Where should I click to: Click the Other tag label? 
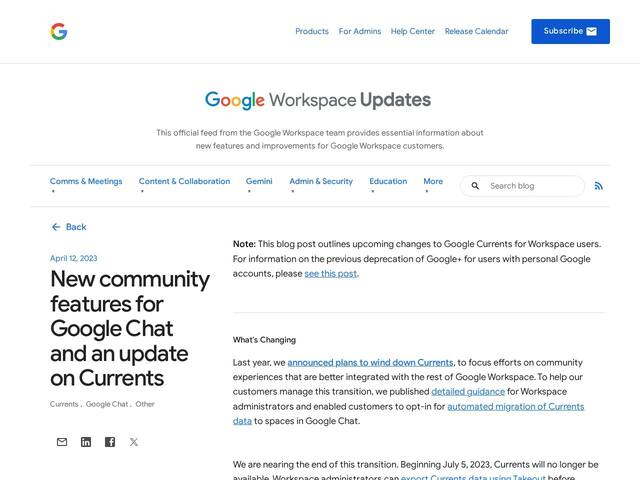tap(145, 404)
